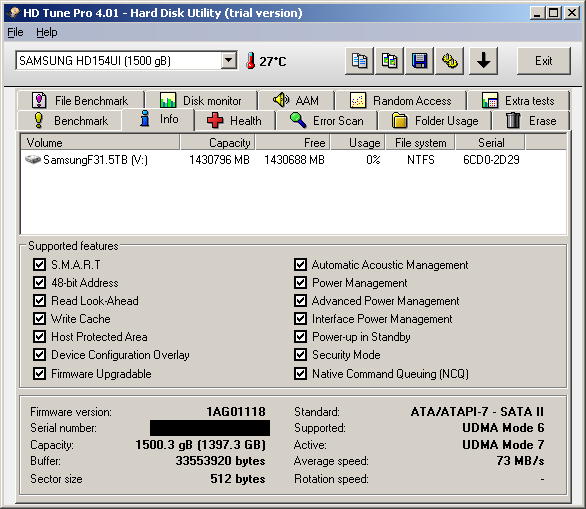Toggle the Read Look-Ahead checkbox
This screenshot has width=586, height=509.
click(39, 300)
